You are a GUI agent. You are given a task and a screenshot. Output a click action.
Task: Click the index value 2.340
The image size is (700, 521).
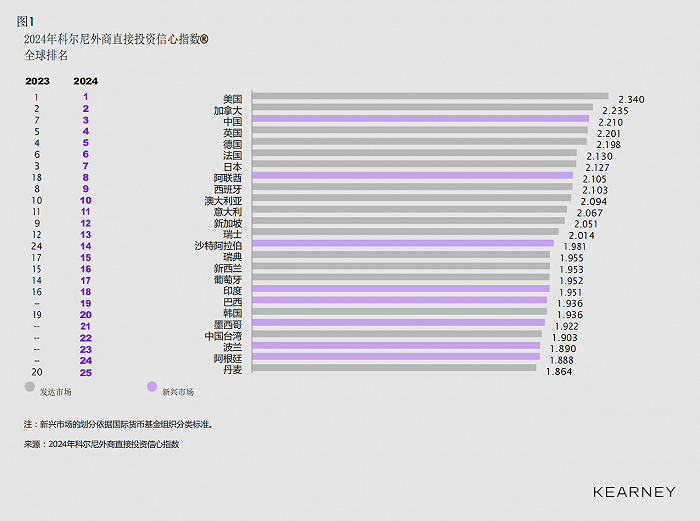(631, 100)
